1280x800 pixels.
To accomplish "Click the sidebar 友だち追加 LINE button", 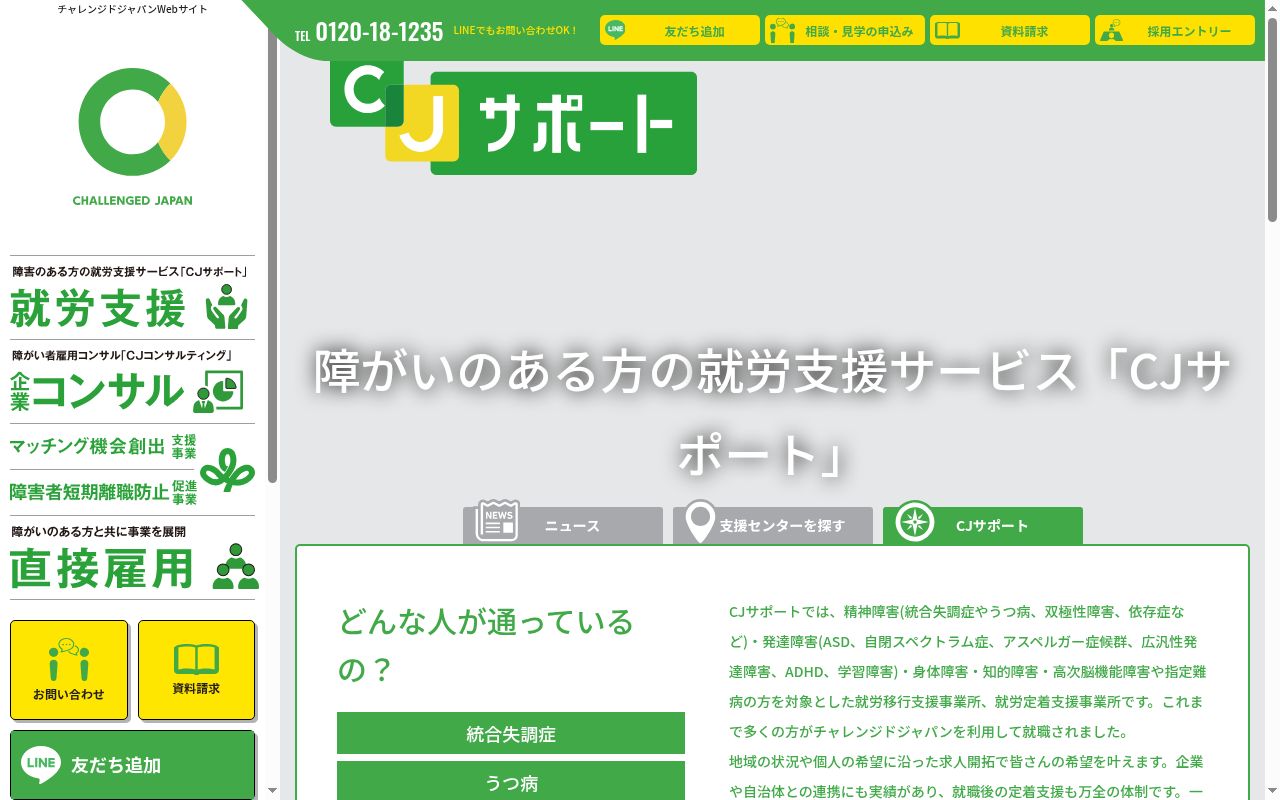I will pos(133,765).
